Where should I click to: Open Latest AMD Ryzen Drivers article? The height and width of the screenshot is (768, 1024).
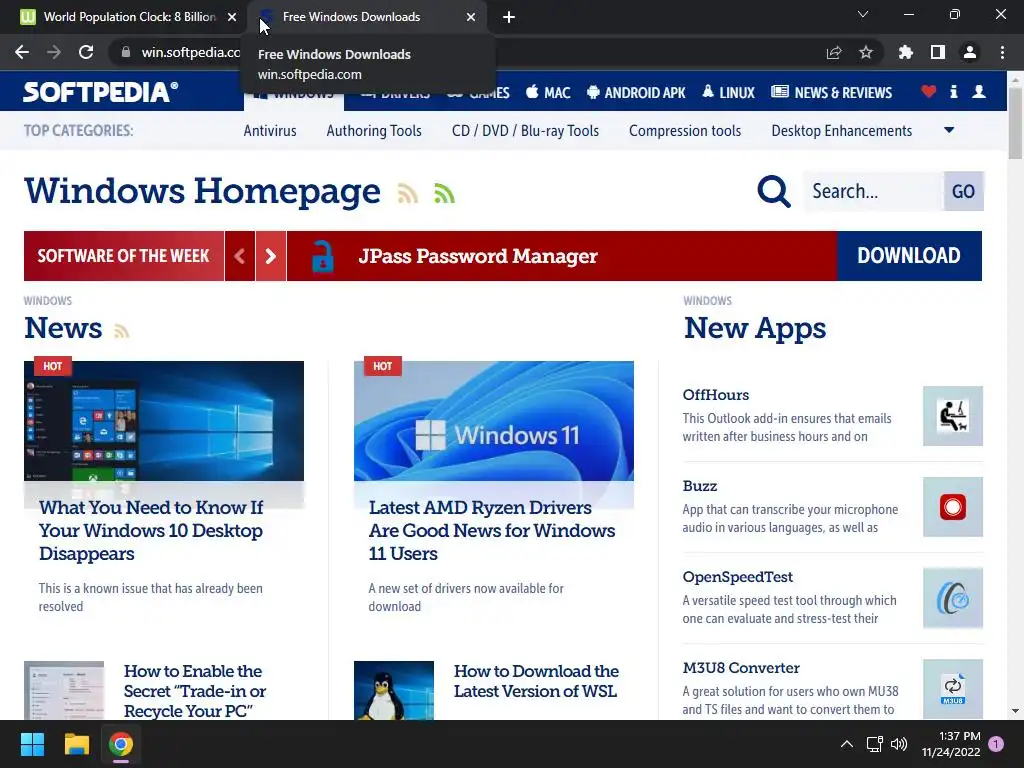(492, 530)
